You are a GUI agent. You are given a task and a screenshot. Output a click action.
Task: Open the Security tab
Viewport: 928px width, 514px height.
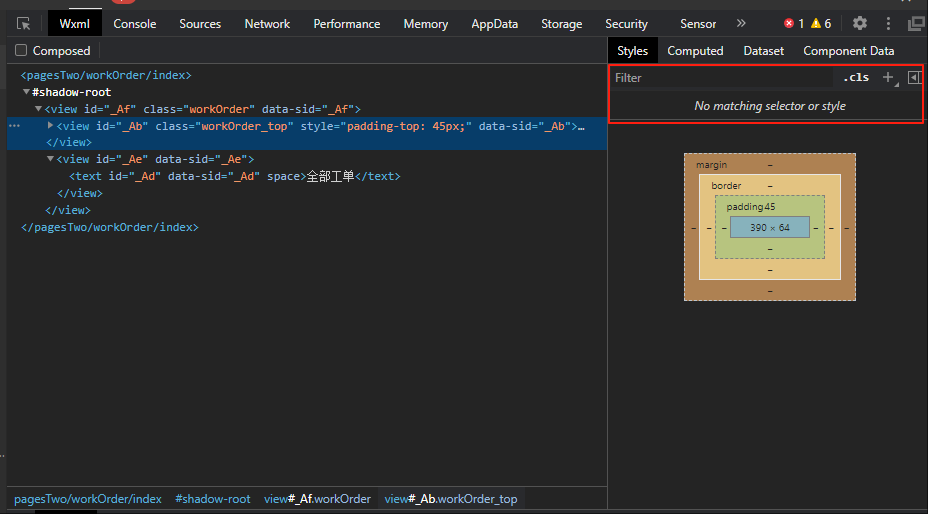coord(626,24)
